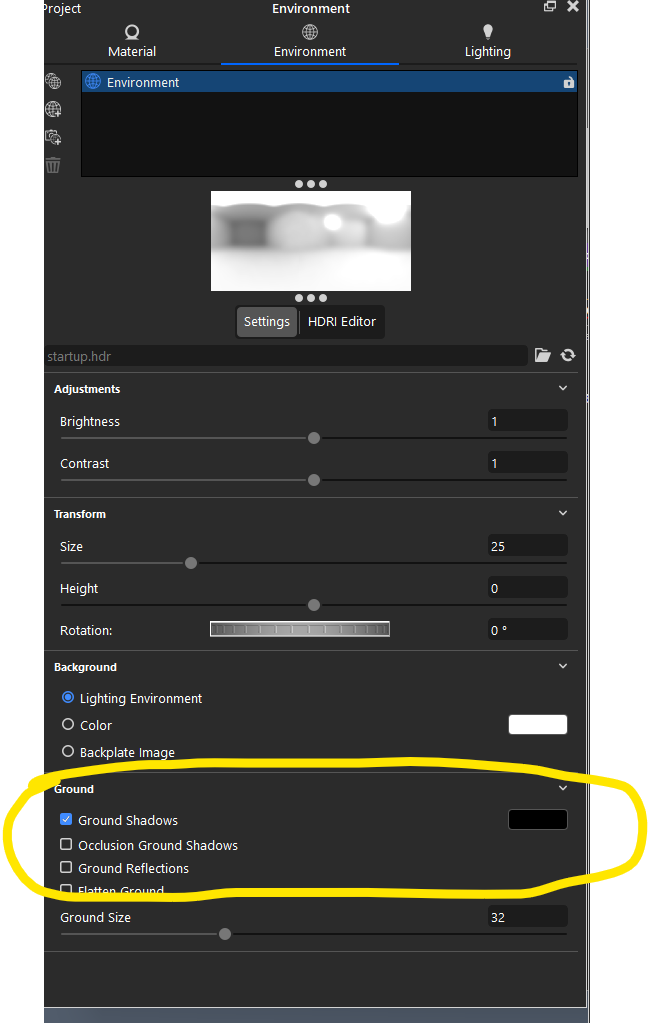
Task: Select the Environment tab
Action: tap(310, 42)
